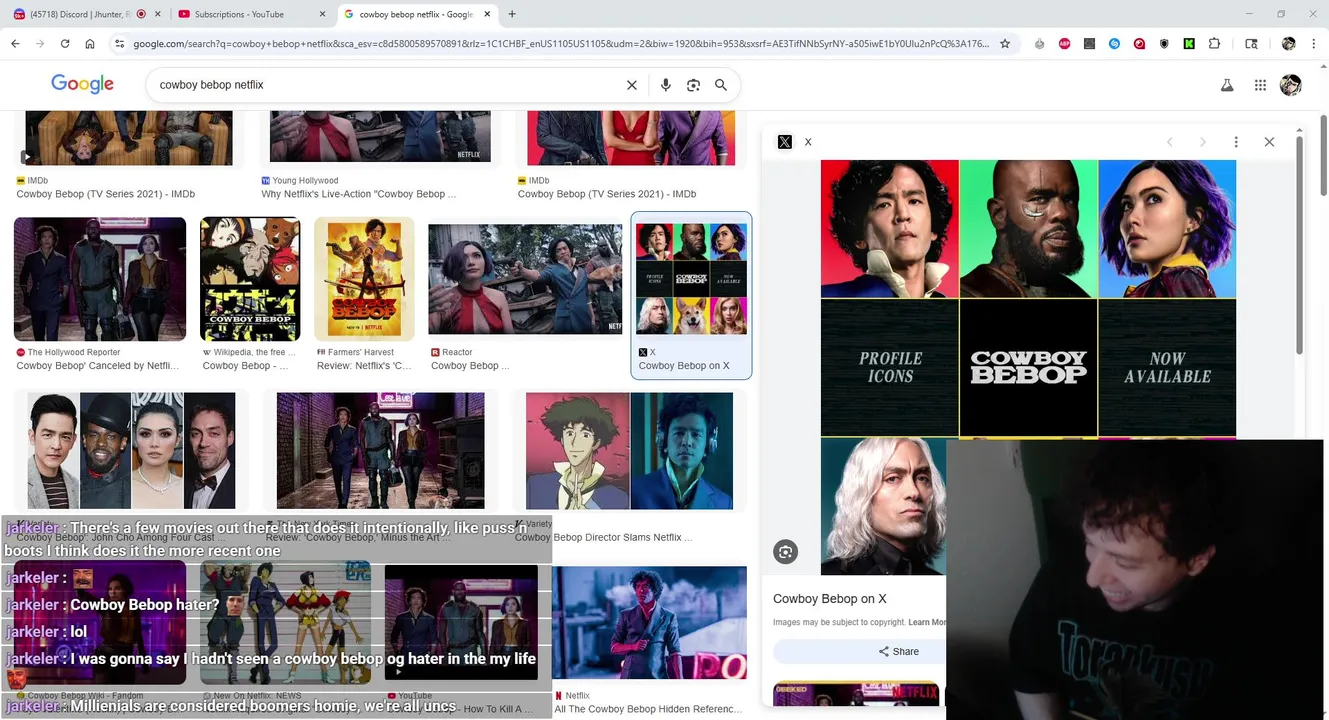Open the Chrome profile avatar in toolbar
This screenshot has width=1329, height=720.
click(x=1288, y=44)
